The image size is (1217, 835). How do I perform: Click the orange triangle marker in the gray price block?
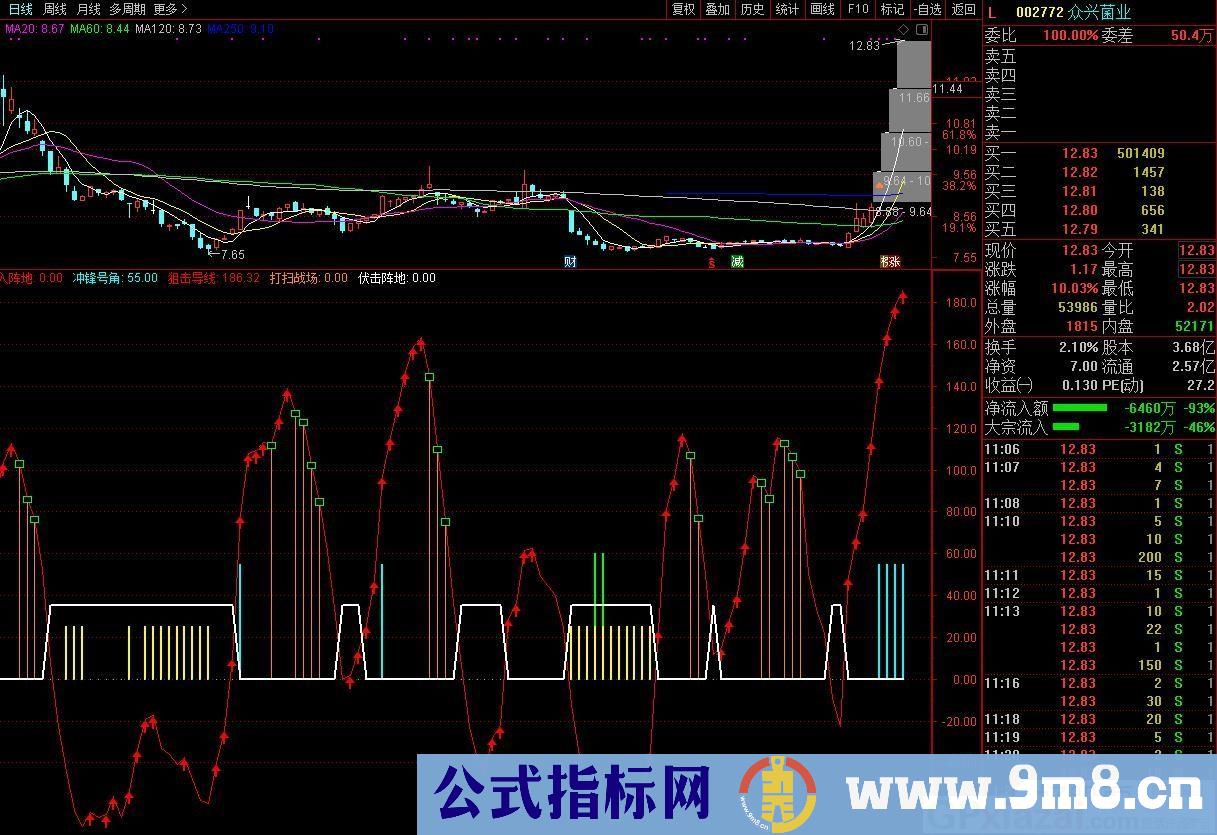click(879, 185)
